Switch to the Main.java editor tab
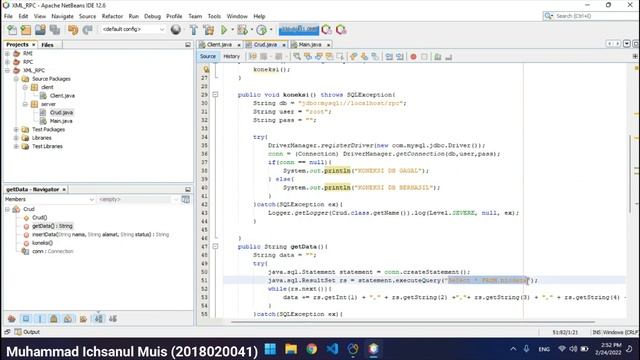 (x=310, y=44)
